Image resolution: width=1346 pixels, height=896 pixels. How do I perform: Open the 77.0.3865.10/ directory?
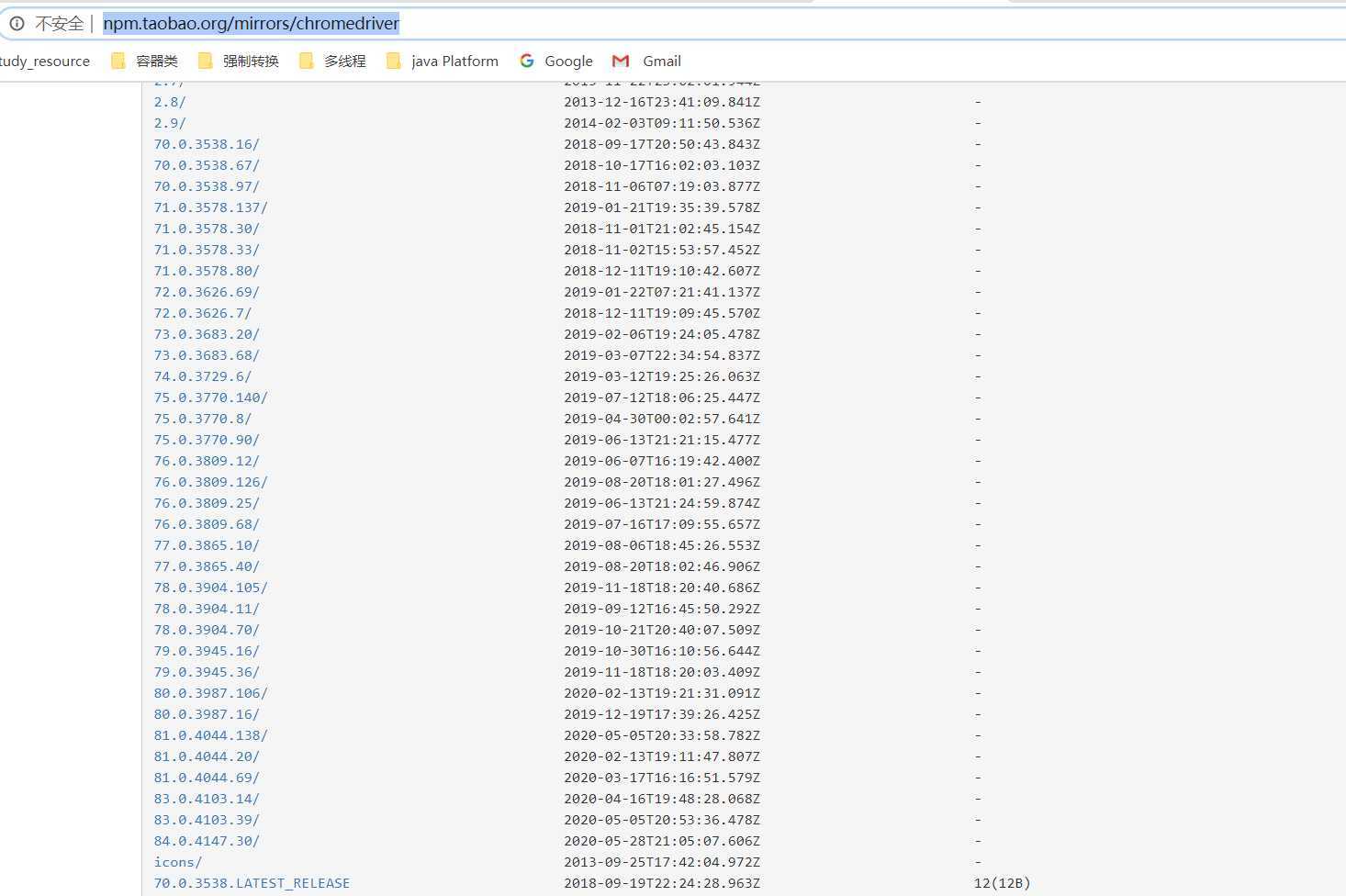click(207, 545)
